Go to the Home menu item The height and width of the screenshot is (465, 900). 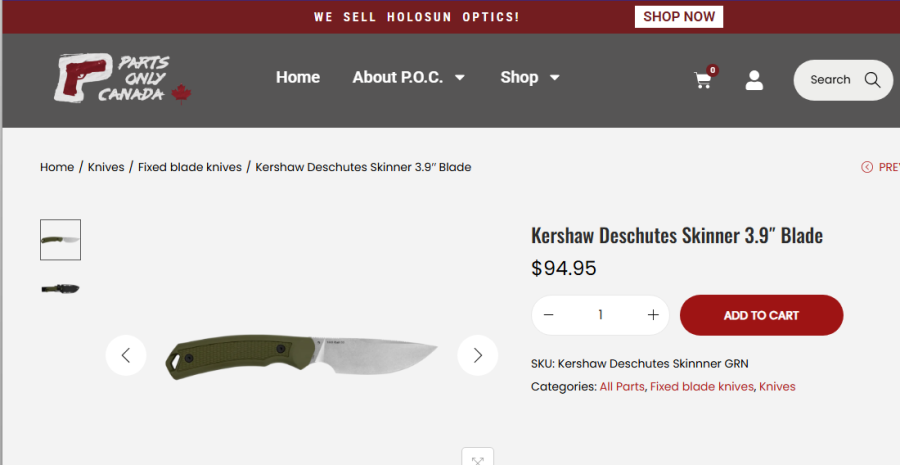coord(298,77)
